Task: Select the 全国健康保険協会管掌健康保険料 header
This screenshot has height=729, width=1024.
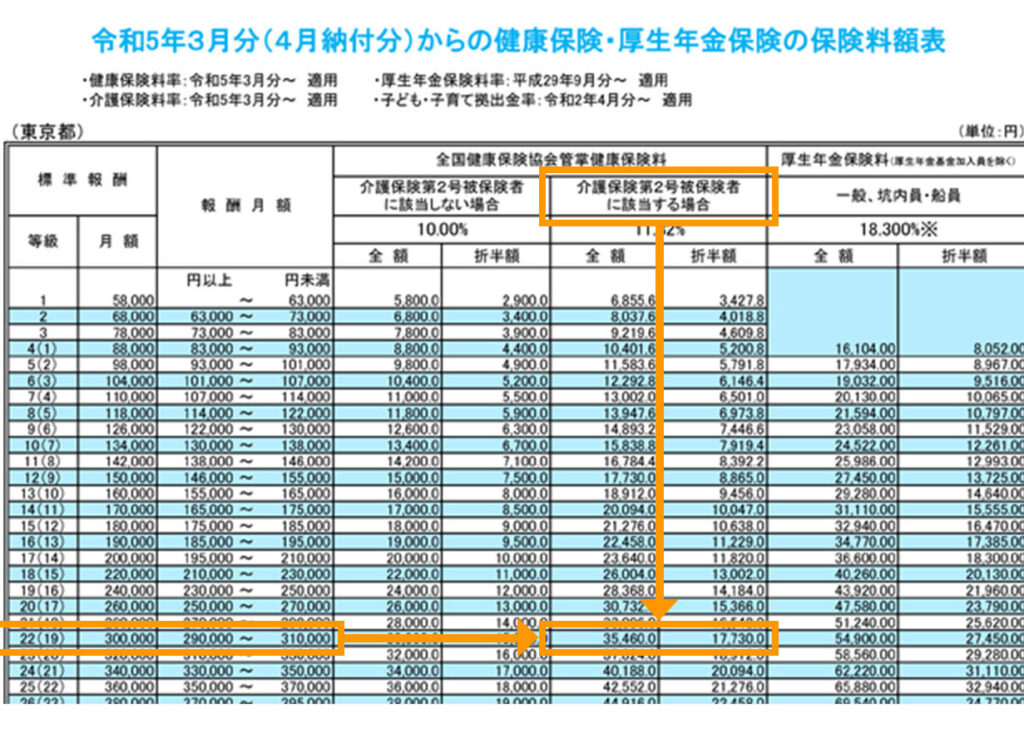Action: [x=550, y=159]
